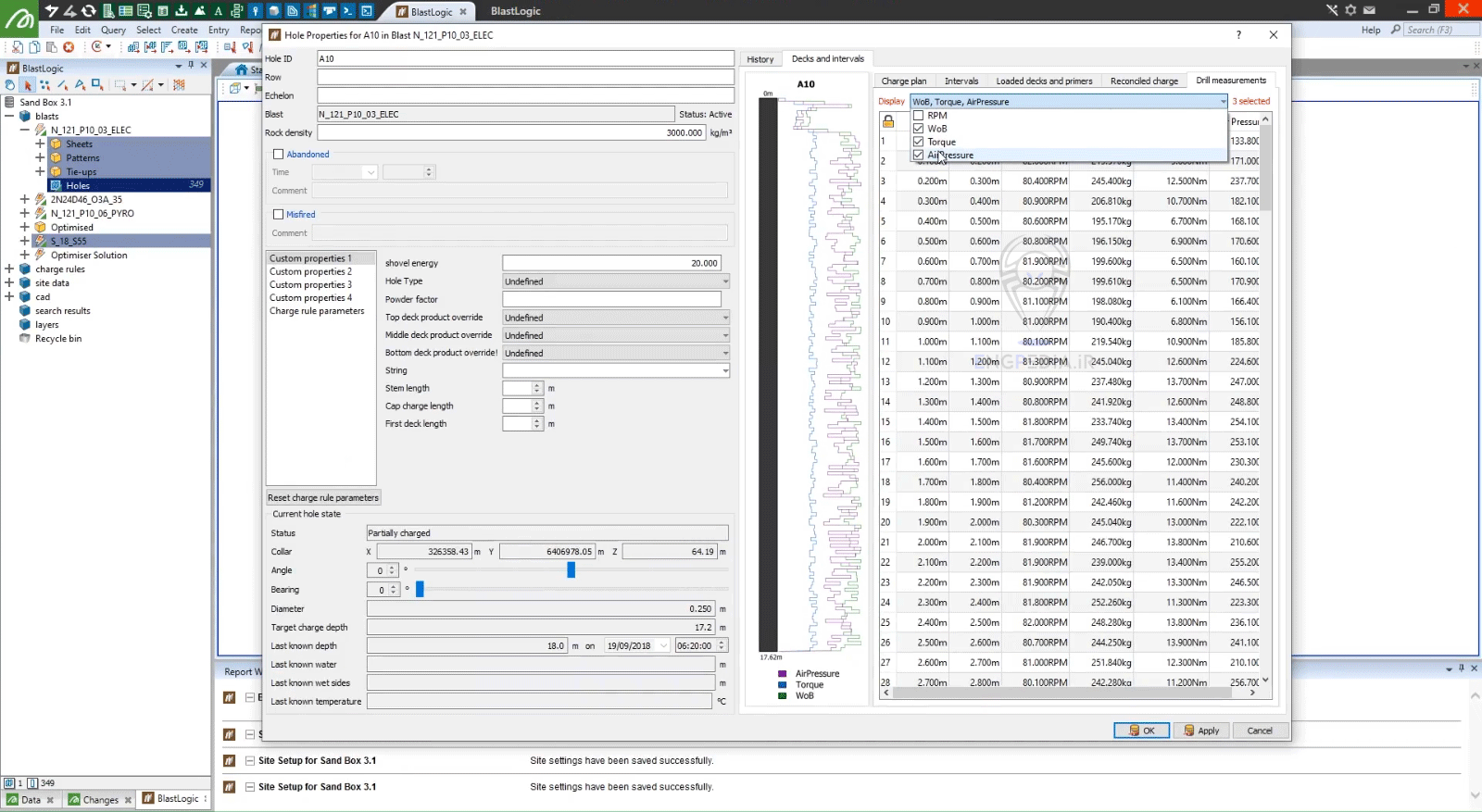Viewport: 1482px width, 812px height.
Task: Open Middle deck product override dropdown
Action: pyautogui.click(x=616, y=335)
